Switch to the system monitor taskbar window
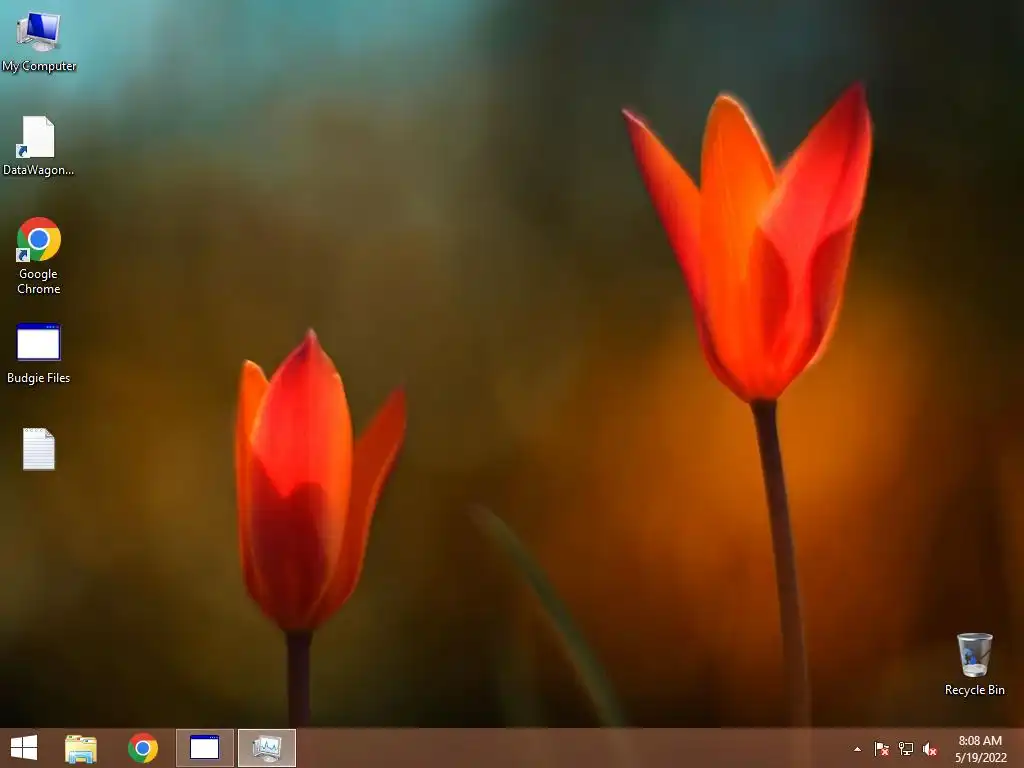This screenshot has width=1024, height=768. coord(266,748)
